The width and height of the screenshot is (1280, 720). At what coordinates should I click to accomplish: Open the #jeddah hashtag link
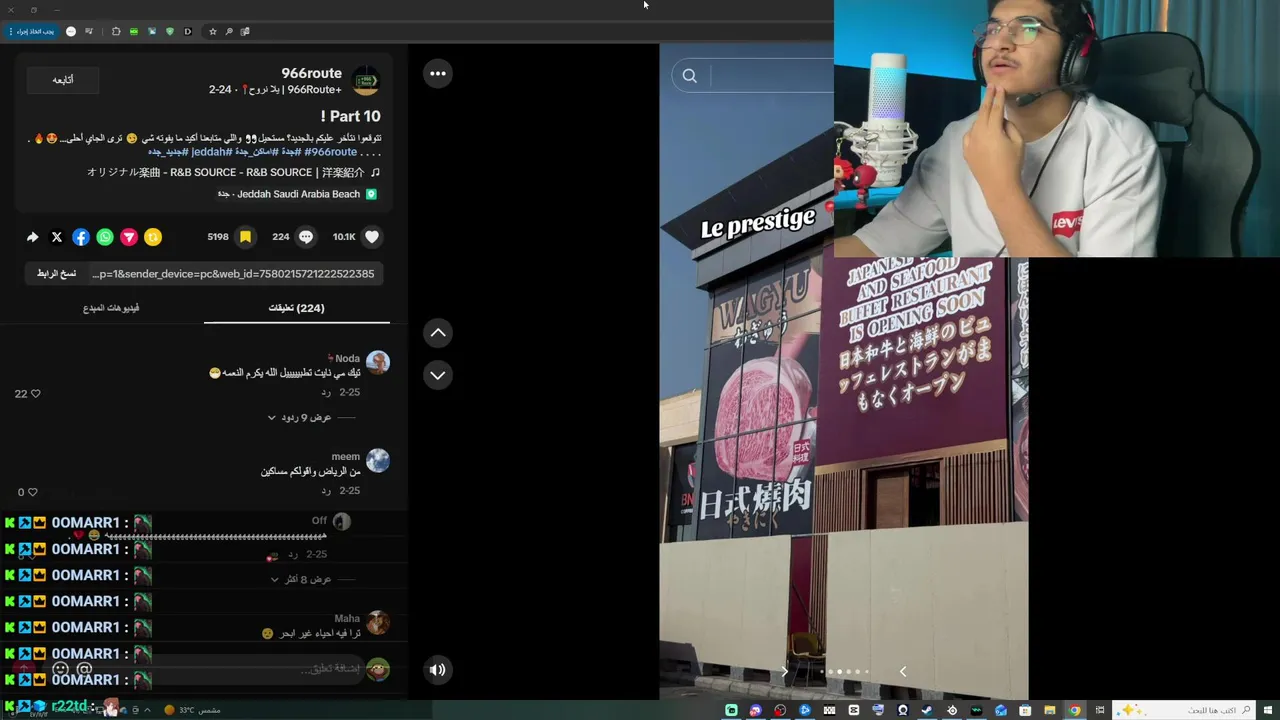(211, 152)
